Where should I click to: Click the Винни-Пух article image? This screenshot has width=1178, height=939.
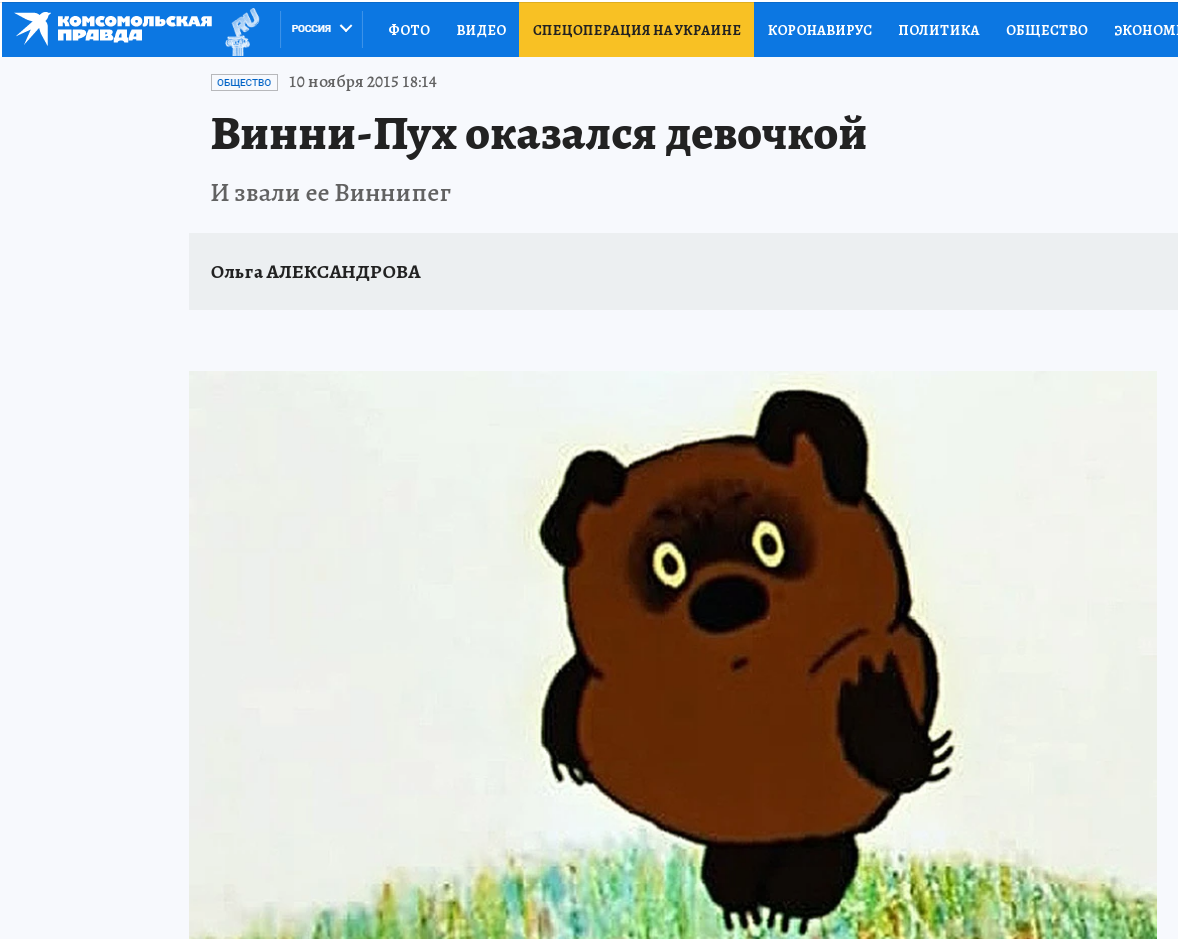click(672, 654)
